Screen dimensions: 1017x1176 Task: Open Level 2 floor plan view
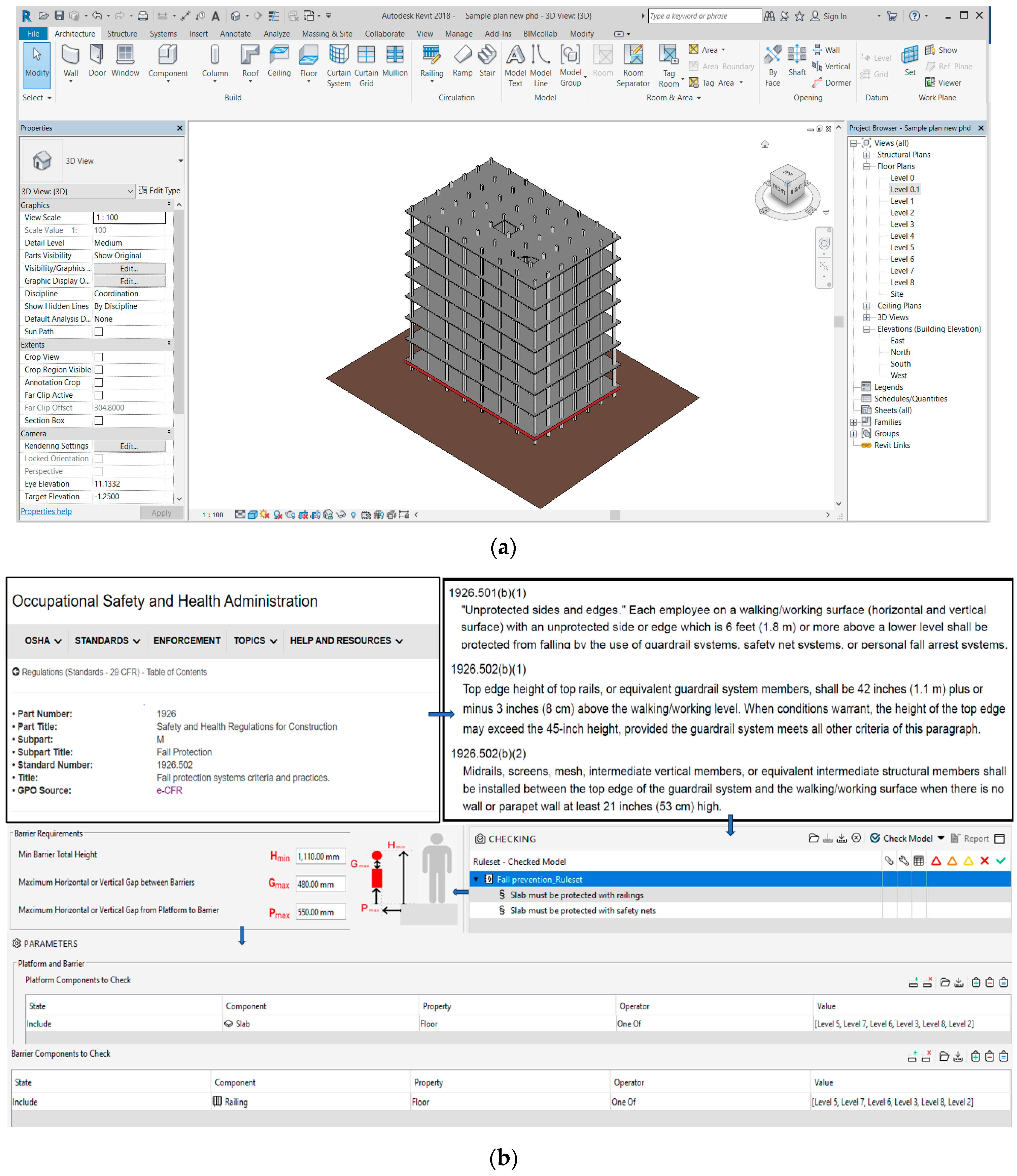click(902, 213)
